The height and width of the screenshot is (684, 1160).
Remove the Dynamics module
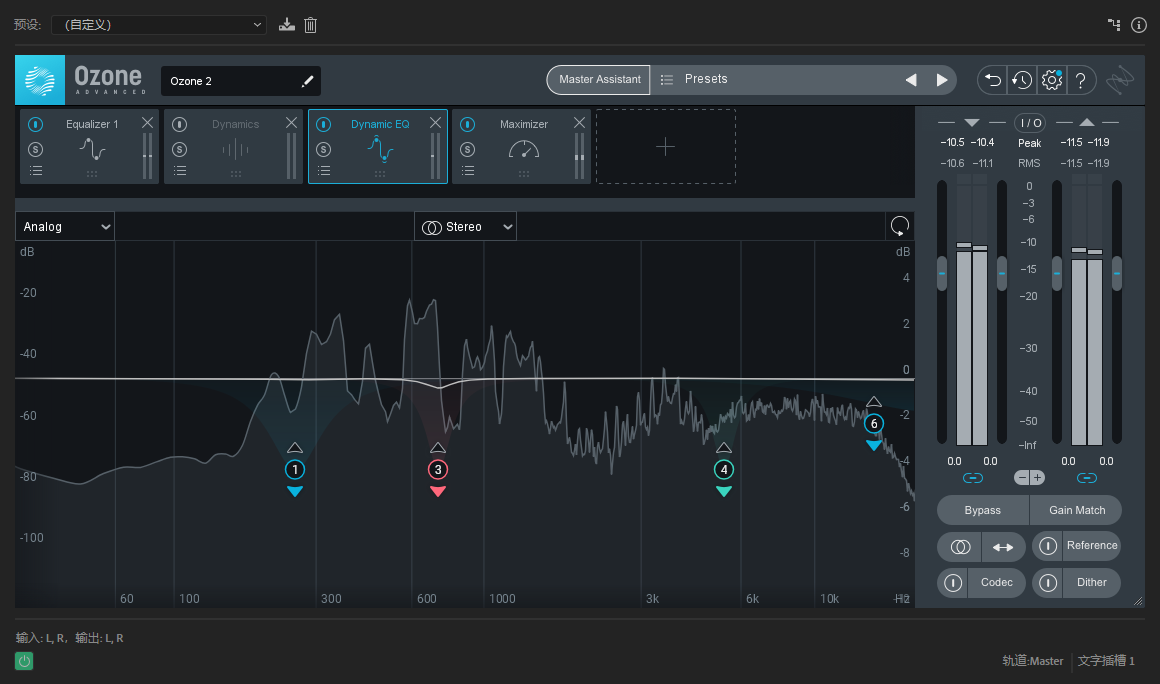[x=291, y=123]
